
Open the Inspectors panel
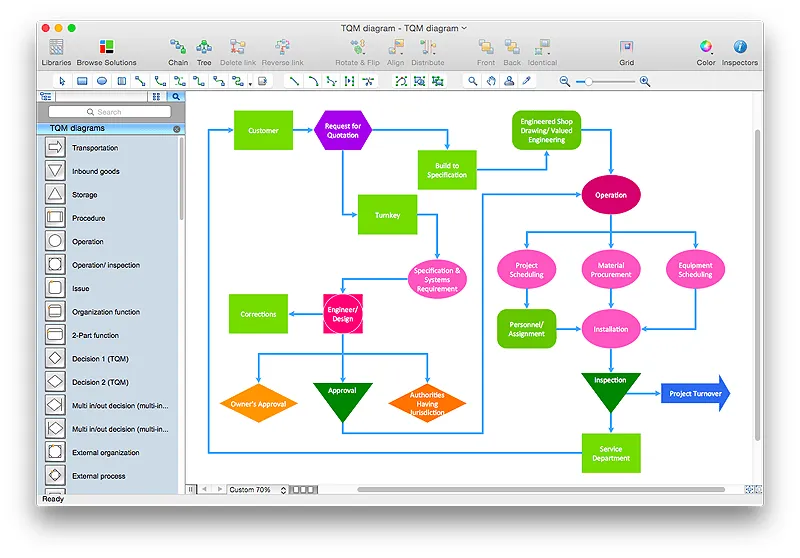(x=740, y=53)
